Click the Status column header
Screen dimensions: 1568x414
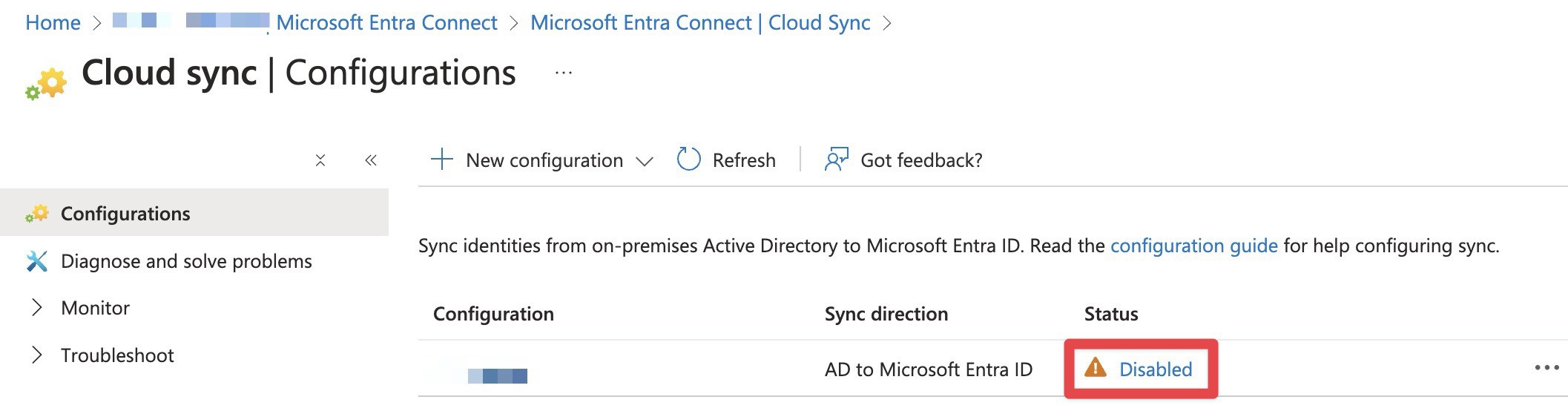(1111, 314)
